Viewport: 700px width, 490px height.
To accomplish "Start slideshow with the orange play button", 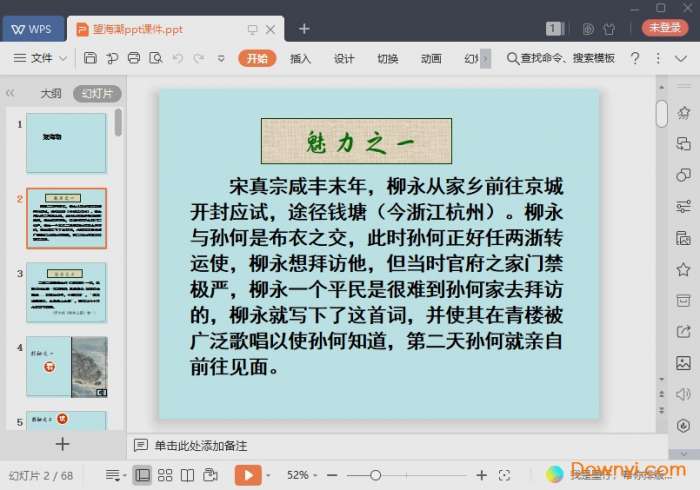I will [x=247, y=475].
